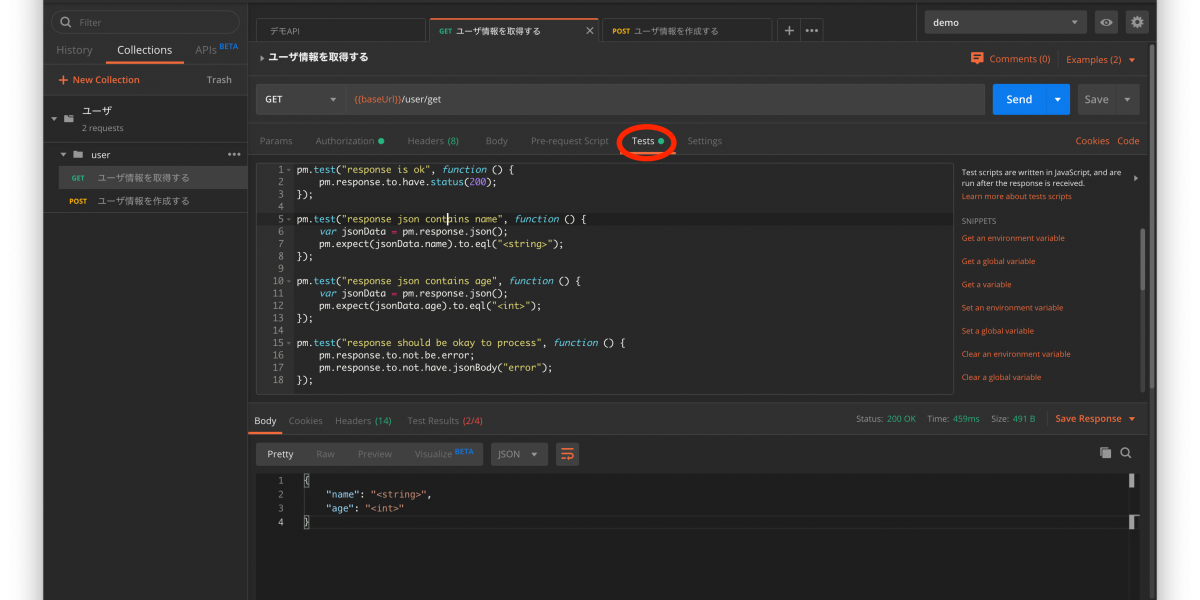This screenshot has width=1200, height=600.
Task: Expand the HTTP method GET dropdown
Action: pyautogui.click(x=301, y=99)
